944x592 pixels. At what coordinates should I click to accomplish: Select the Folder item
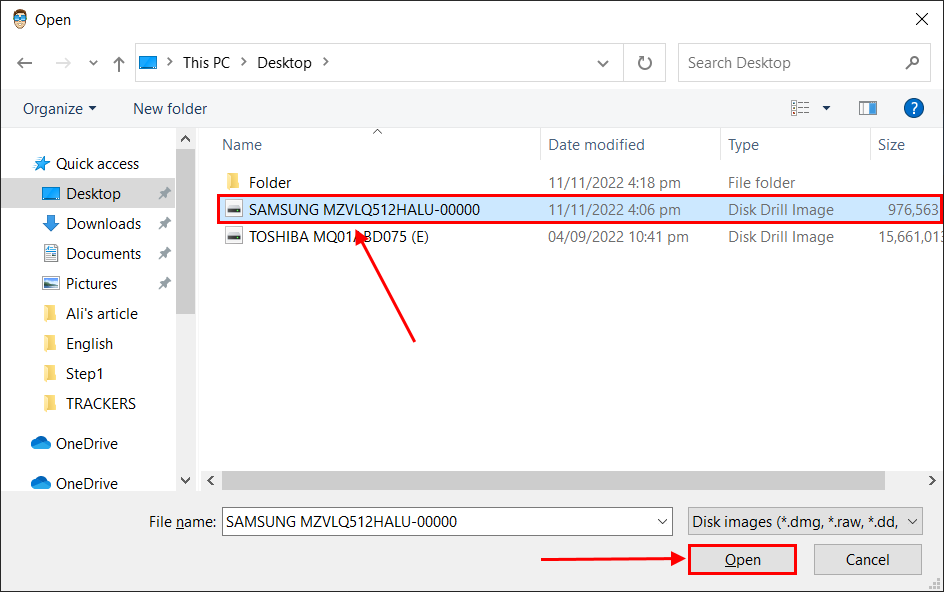pyautogui.click(x=270, y=182)
